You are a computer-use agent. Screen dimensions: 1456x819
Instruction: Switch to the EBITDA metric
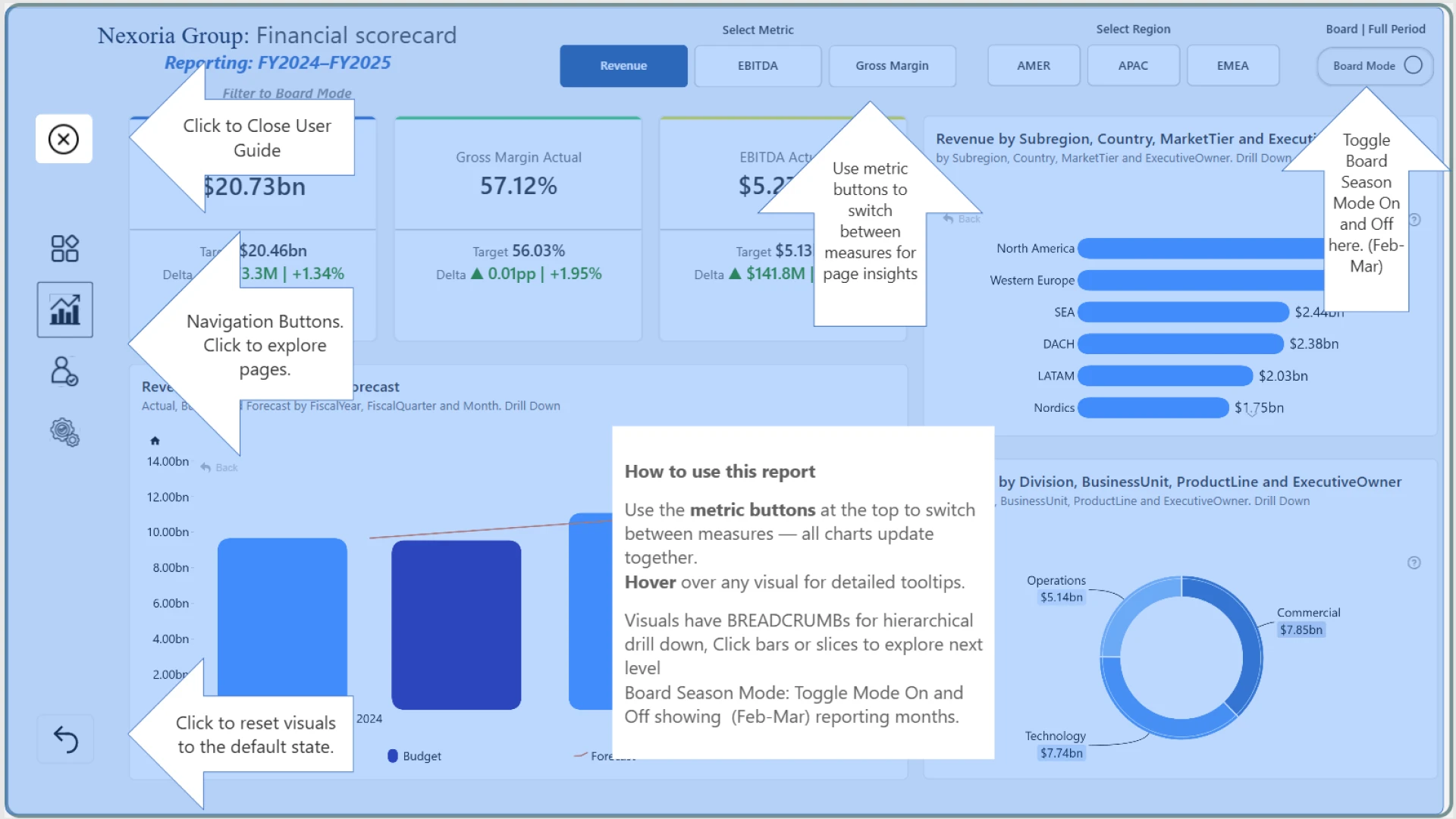758,66
